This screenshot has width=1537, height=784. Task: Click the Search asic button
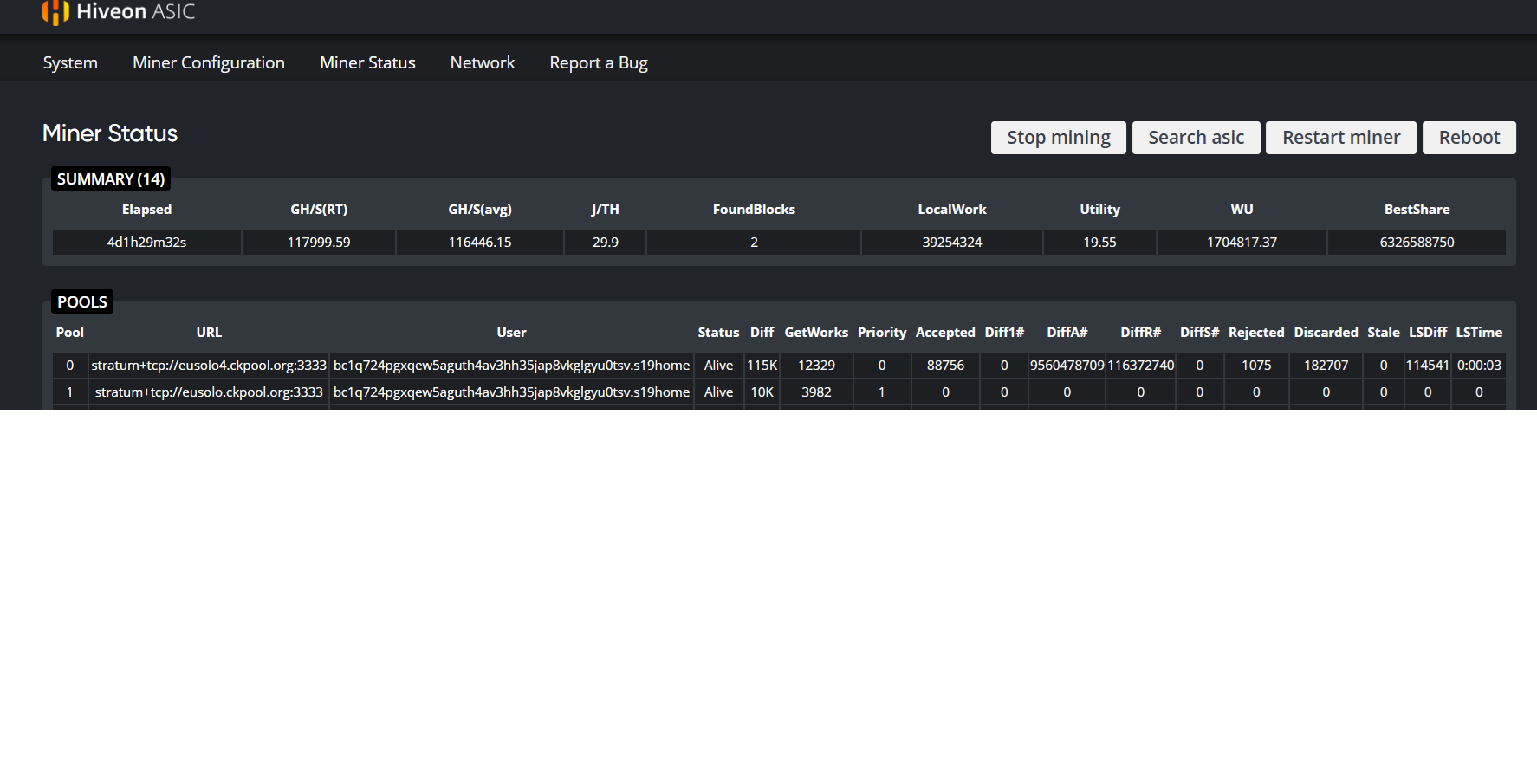(1196, 138)
